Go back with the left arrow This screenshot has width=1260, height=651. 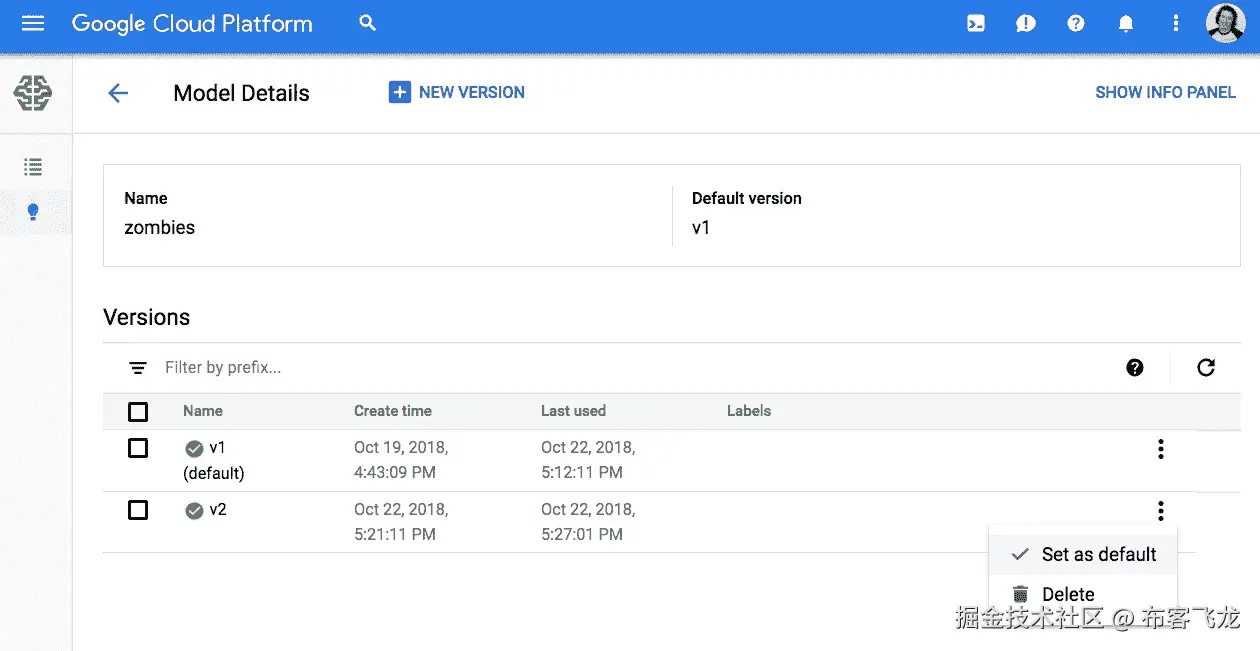118,93
